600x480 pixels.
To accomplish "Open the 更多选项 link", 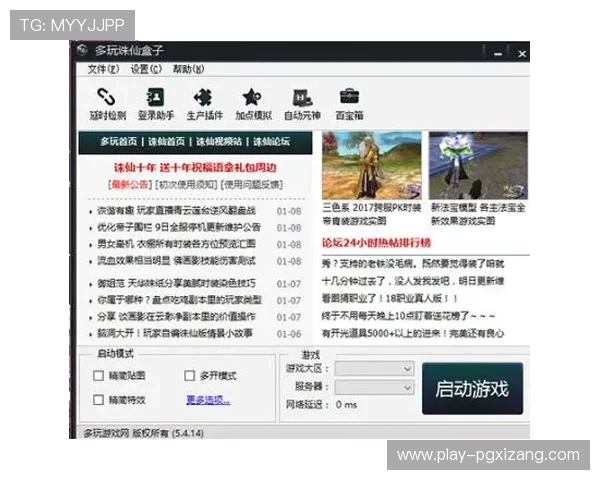I will coord(208,400).
